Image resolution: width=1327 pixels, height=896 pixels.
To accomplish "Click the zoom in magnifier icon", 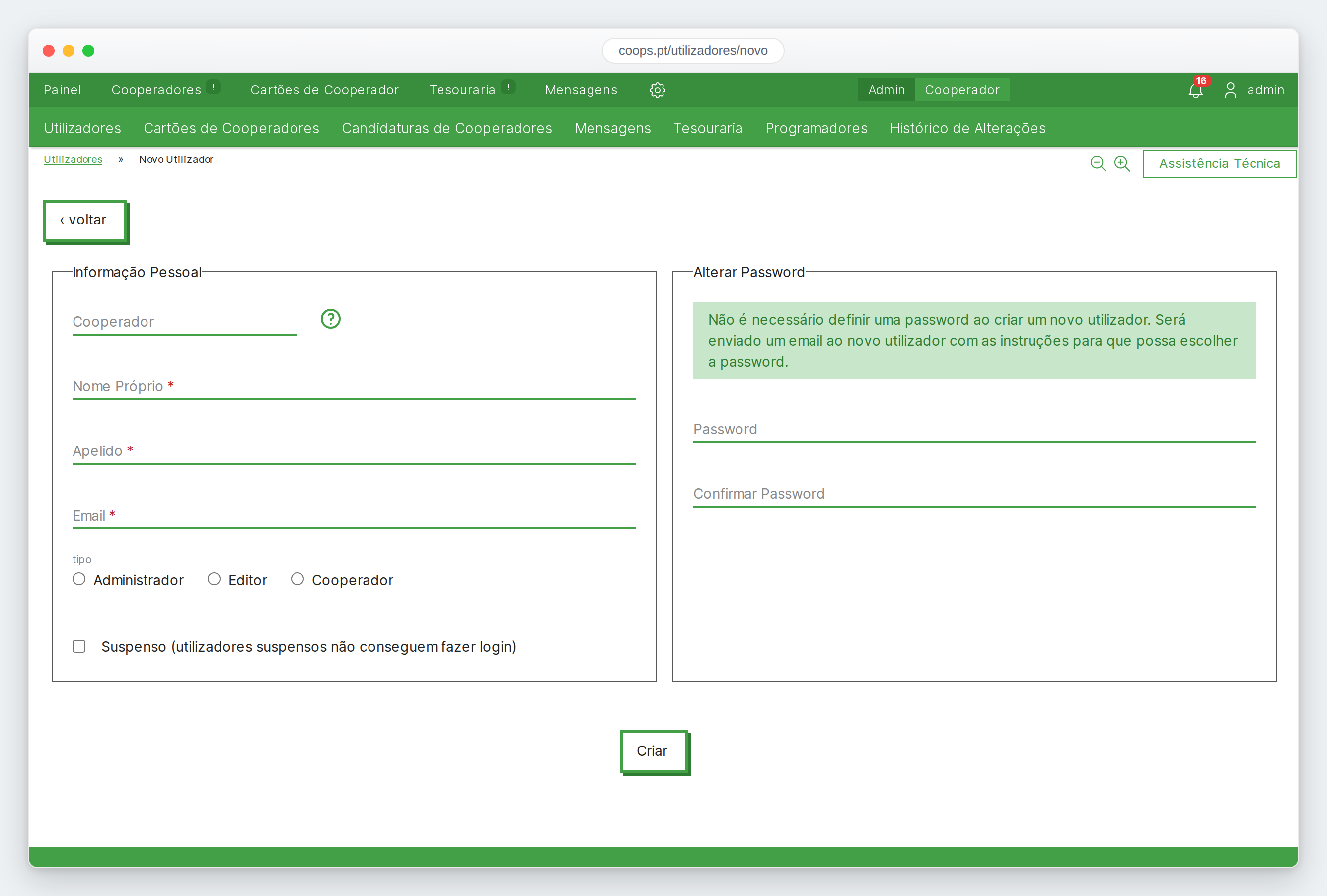I will [1122, 164].
